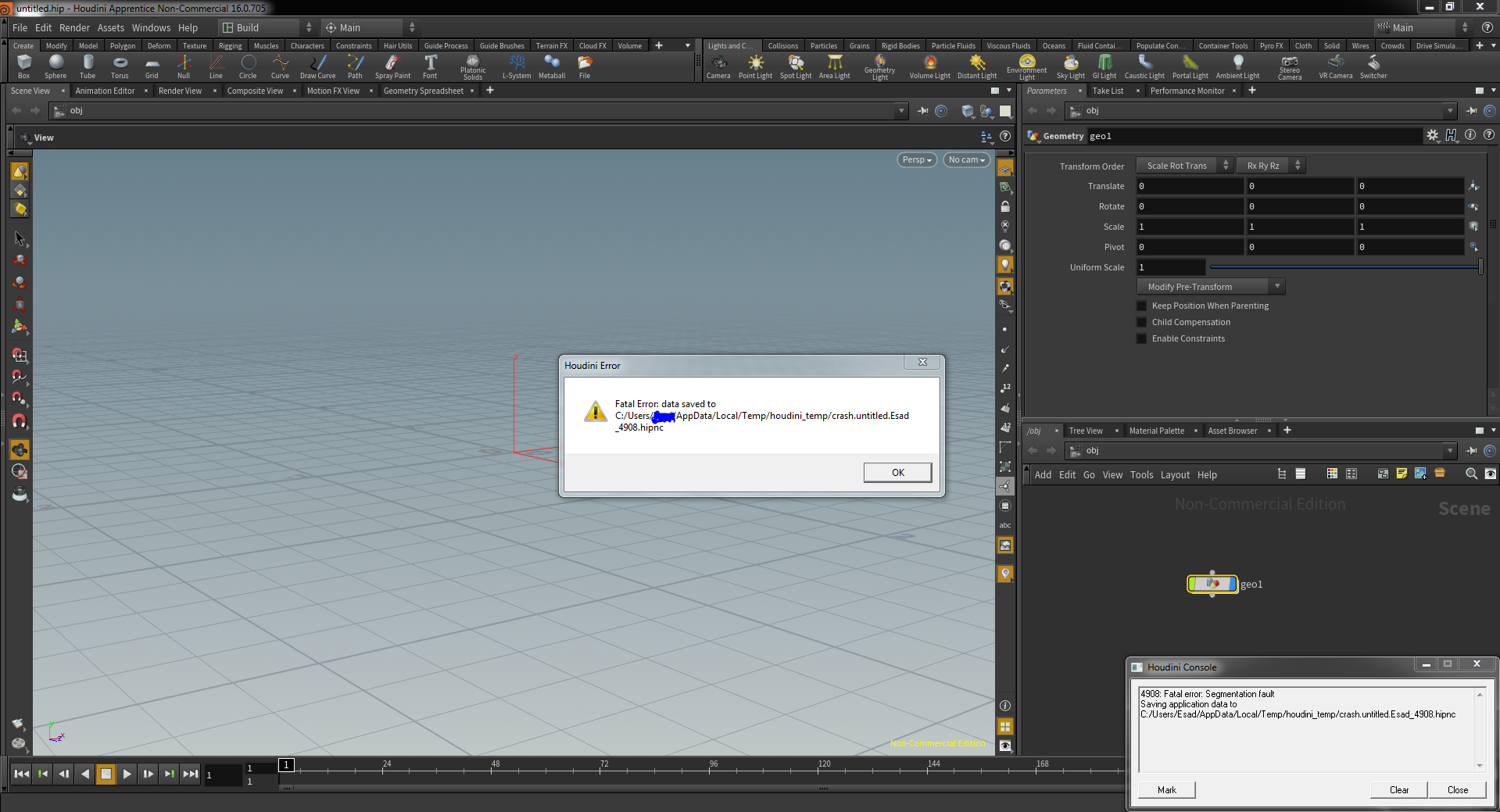This screenshot has width=1500, height=812.
Task: Click the play forward button
Action: pos(127,774)
